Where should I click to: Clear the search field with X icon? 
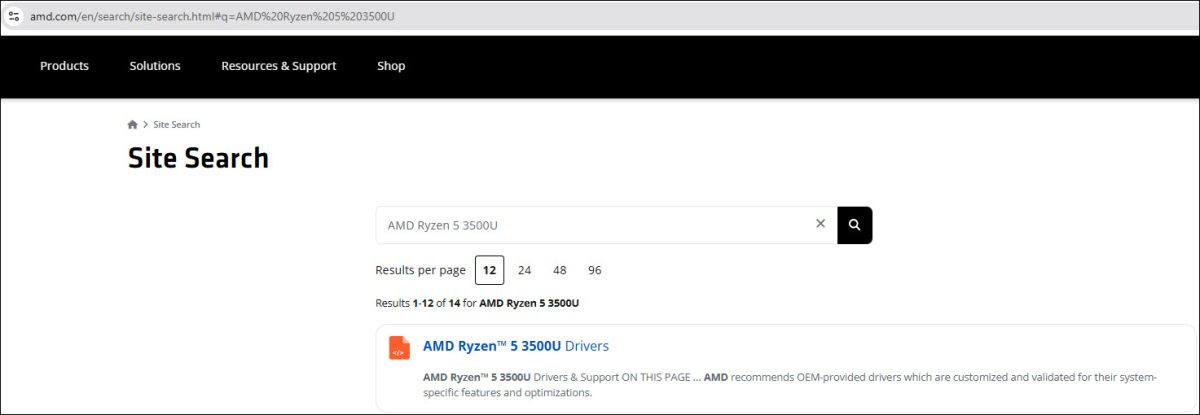pos(820,224)
